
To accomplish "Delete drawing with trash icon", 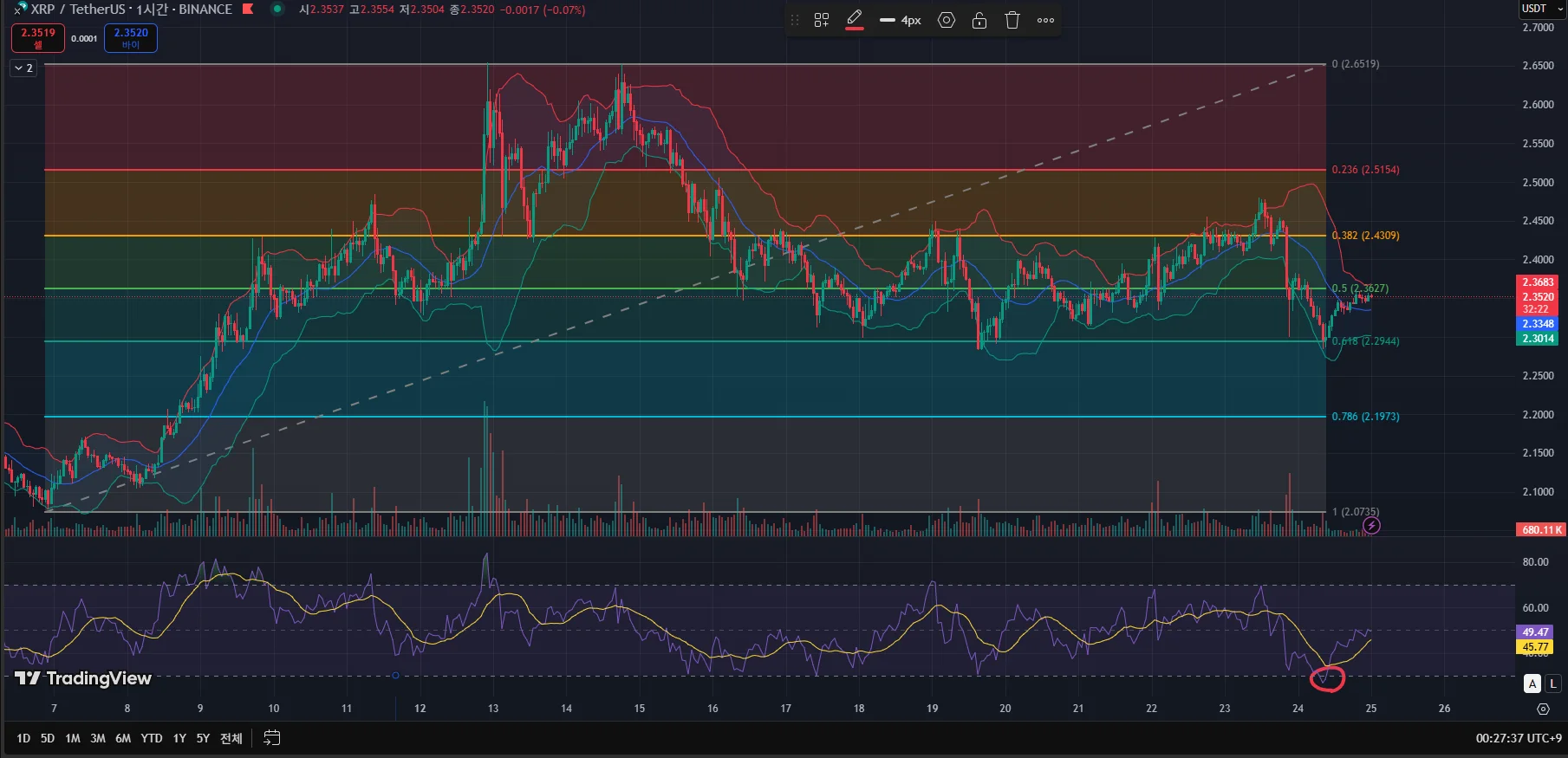I will [x=1012, y=20].
